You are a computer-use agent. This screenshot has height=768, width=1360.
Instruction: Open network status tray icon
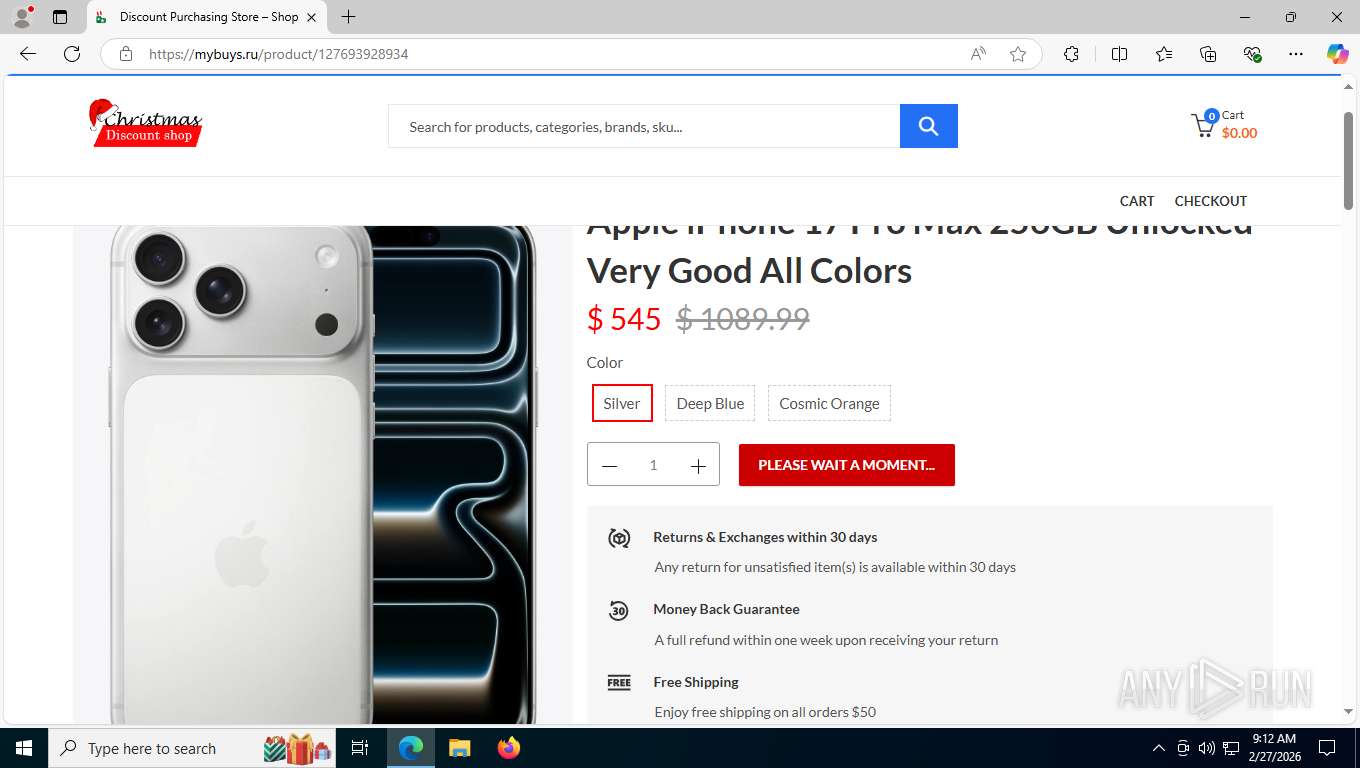coord(1230,748)
